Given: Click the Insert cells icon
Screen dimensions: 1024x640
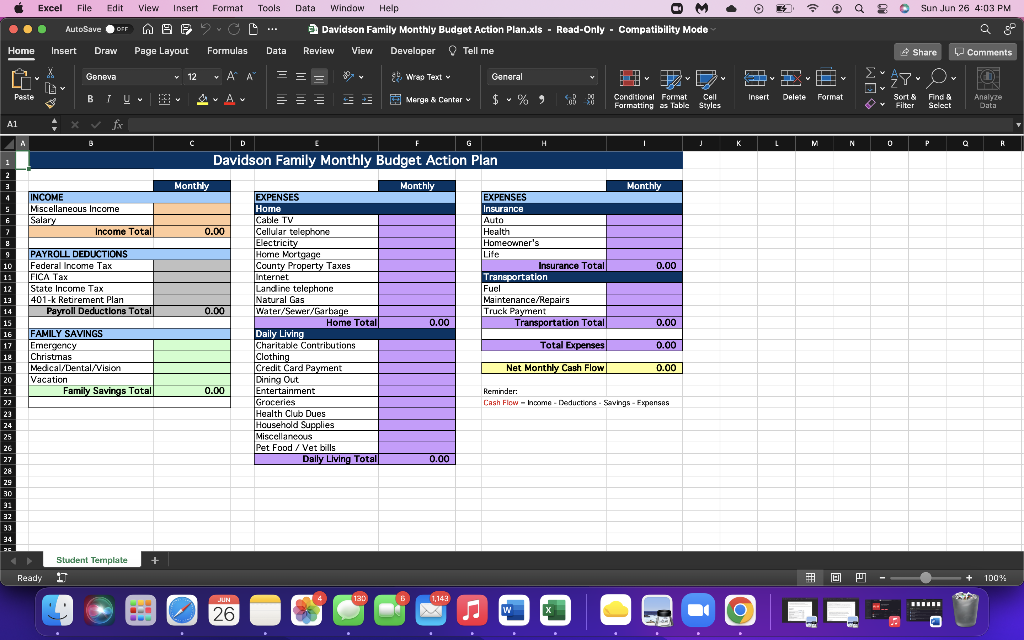Looking at the screenshot, I should pos(755,78).
